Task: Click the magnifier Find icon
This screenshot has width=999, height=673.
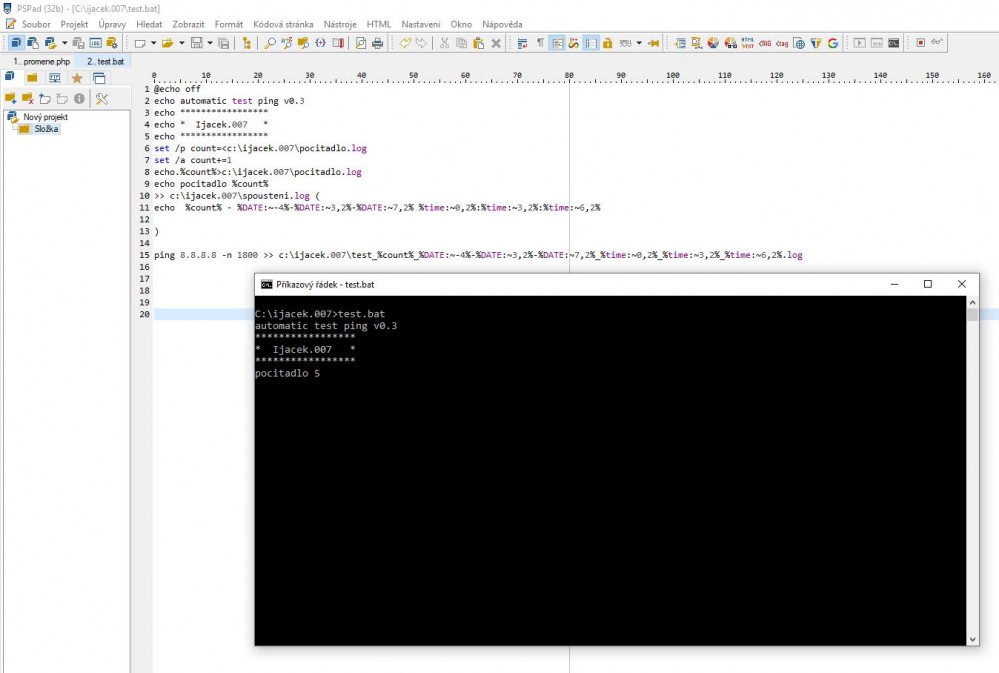Action: pyautogui.click(x=270, y=43)
